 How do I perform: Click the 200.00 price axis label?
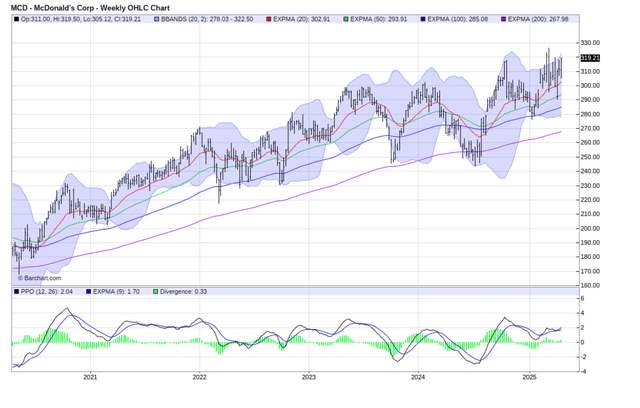(590, 228)
